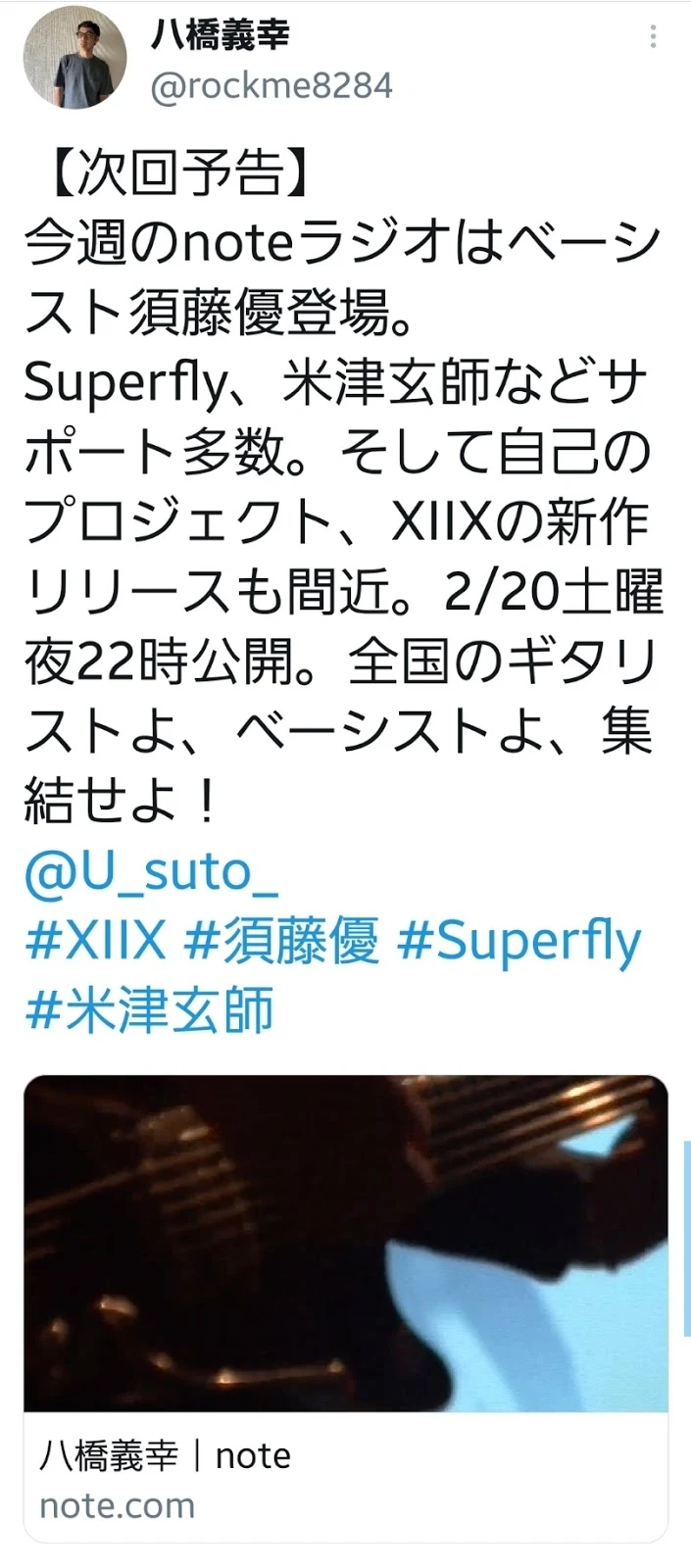The height and width of the screenshot is (1568, 691).
Task: Open the #須藤優 hashtag
Action: [280, 941]
